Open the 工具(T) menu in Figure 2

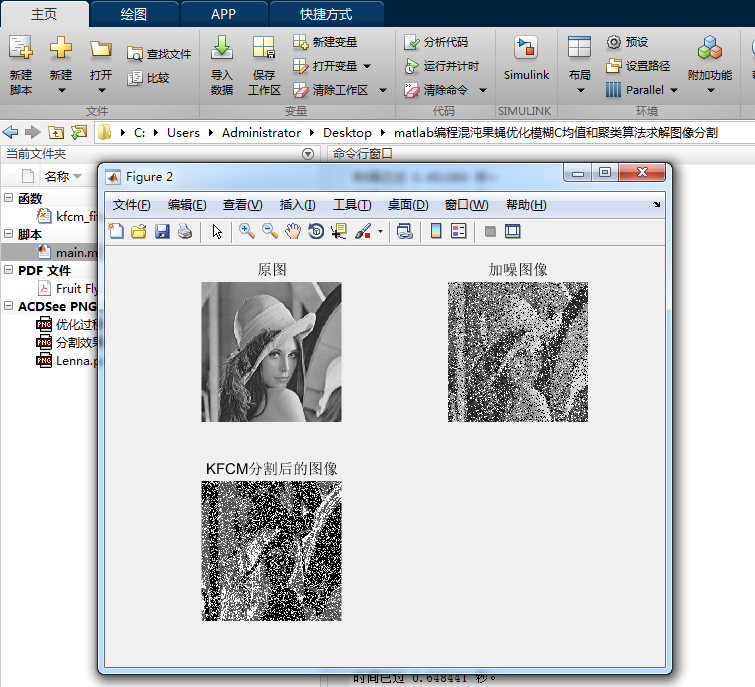pyautogui.click(x=352, y=205)
